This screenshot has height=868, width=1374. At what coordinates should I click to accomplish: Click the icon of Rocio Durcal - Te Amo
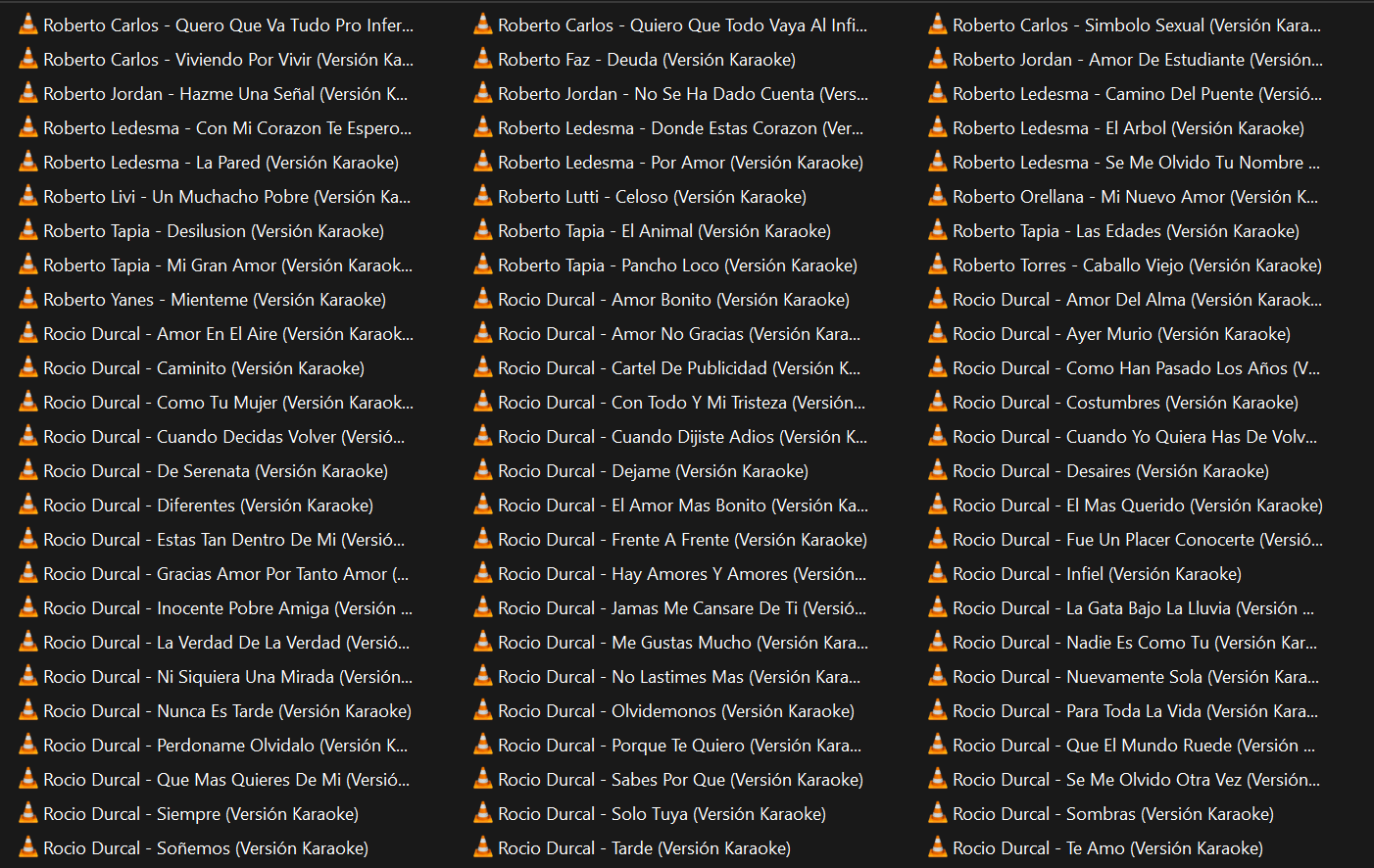coord(938,847)
